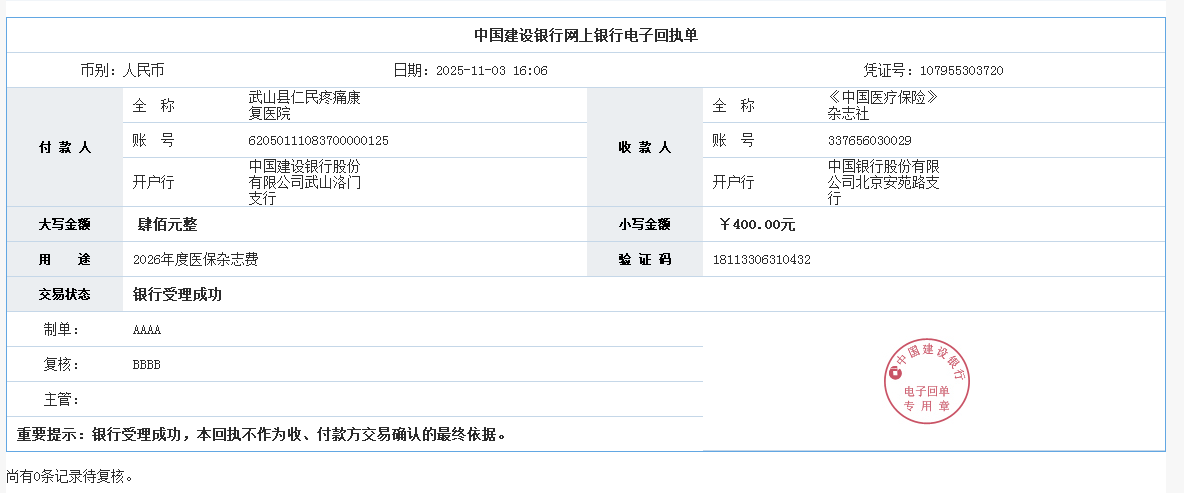Select the currency value 人民币

click(144, 71)
